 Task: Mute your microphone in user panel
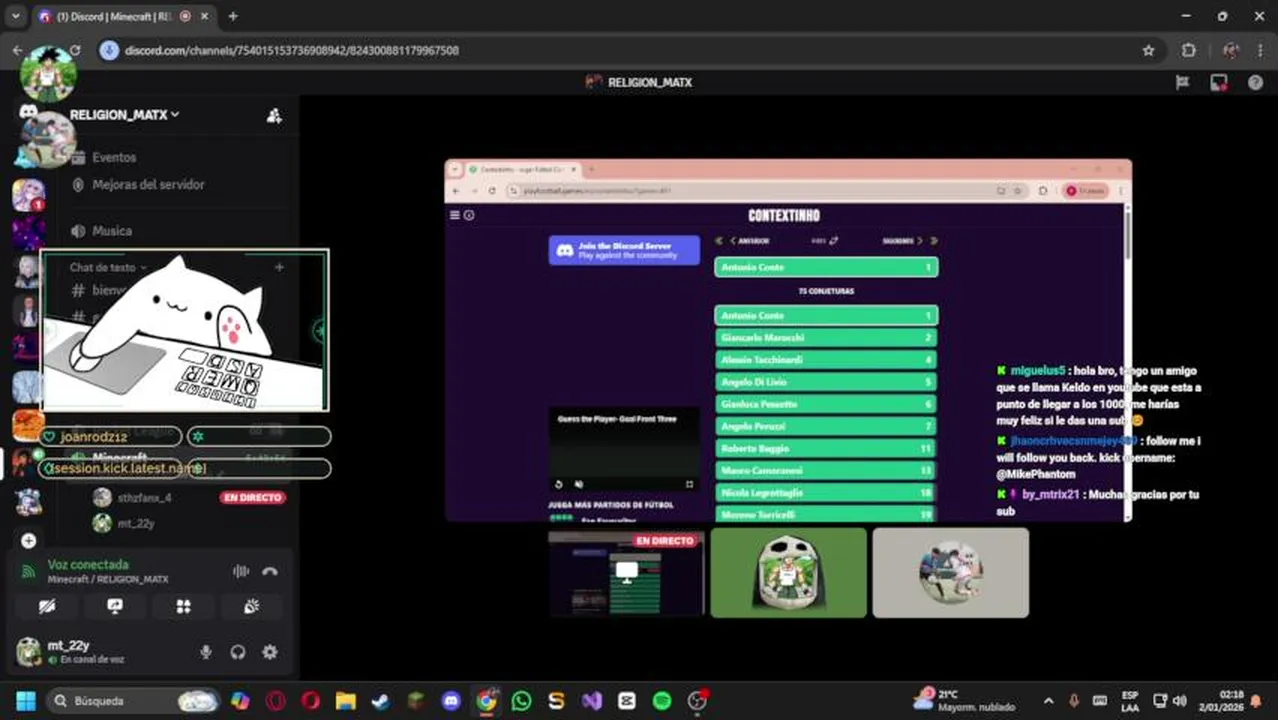click(206, 652)
